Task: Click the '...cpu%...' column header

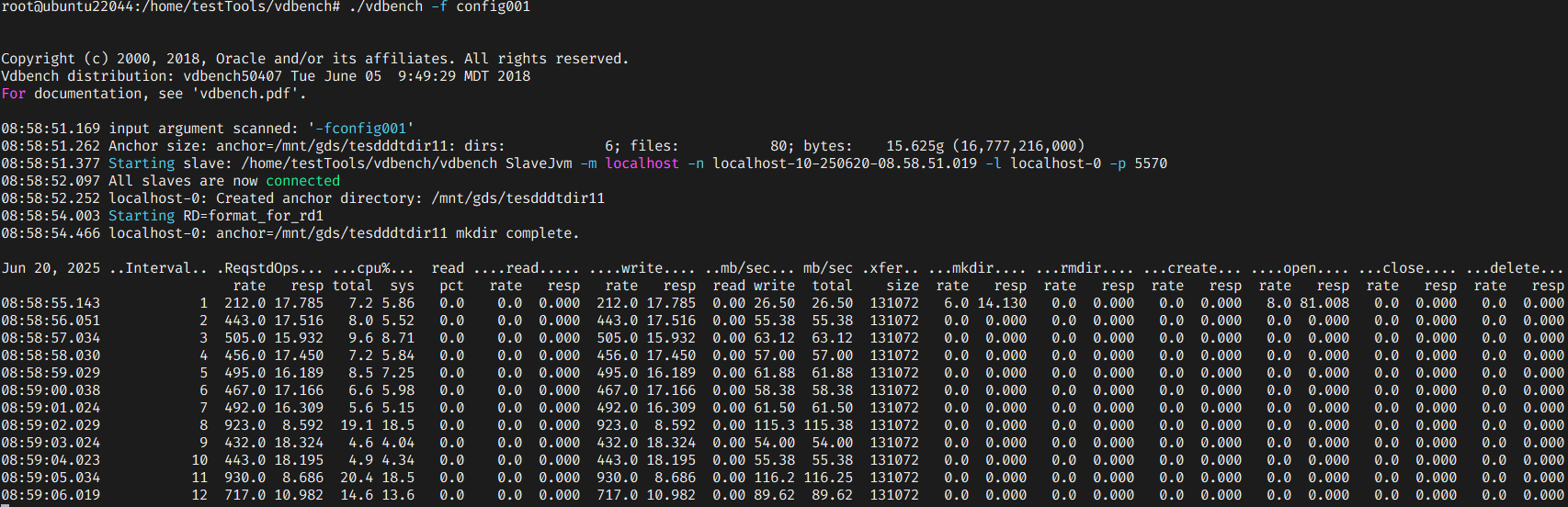Action: click(x=373, y=268)
